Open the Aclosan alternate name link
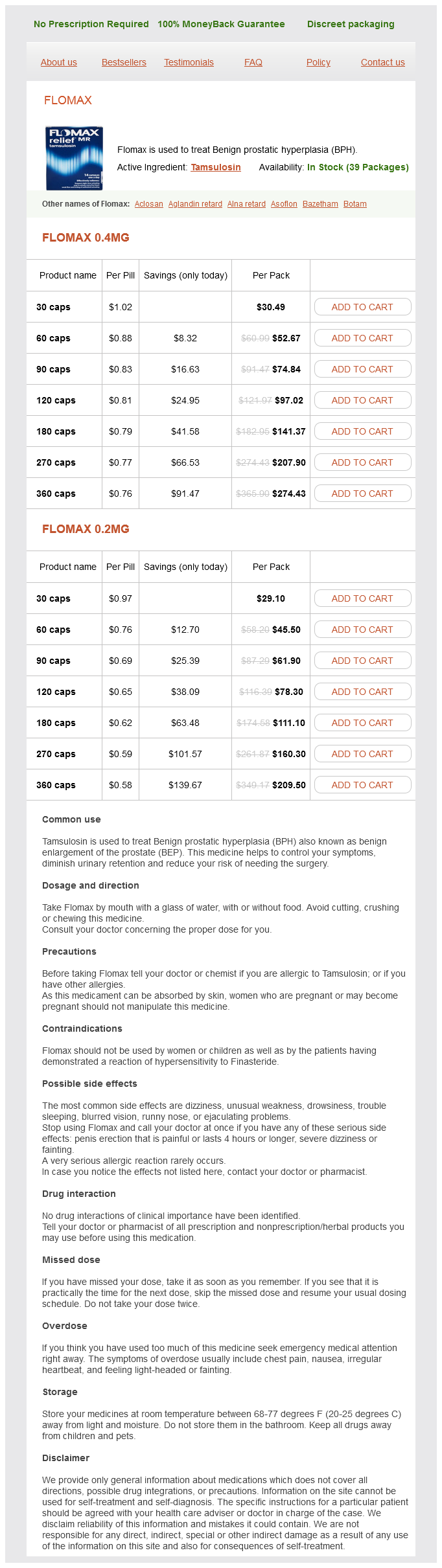Image resolution: width=442 pixels, height=1568 pixels. [149, 204]
